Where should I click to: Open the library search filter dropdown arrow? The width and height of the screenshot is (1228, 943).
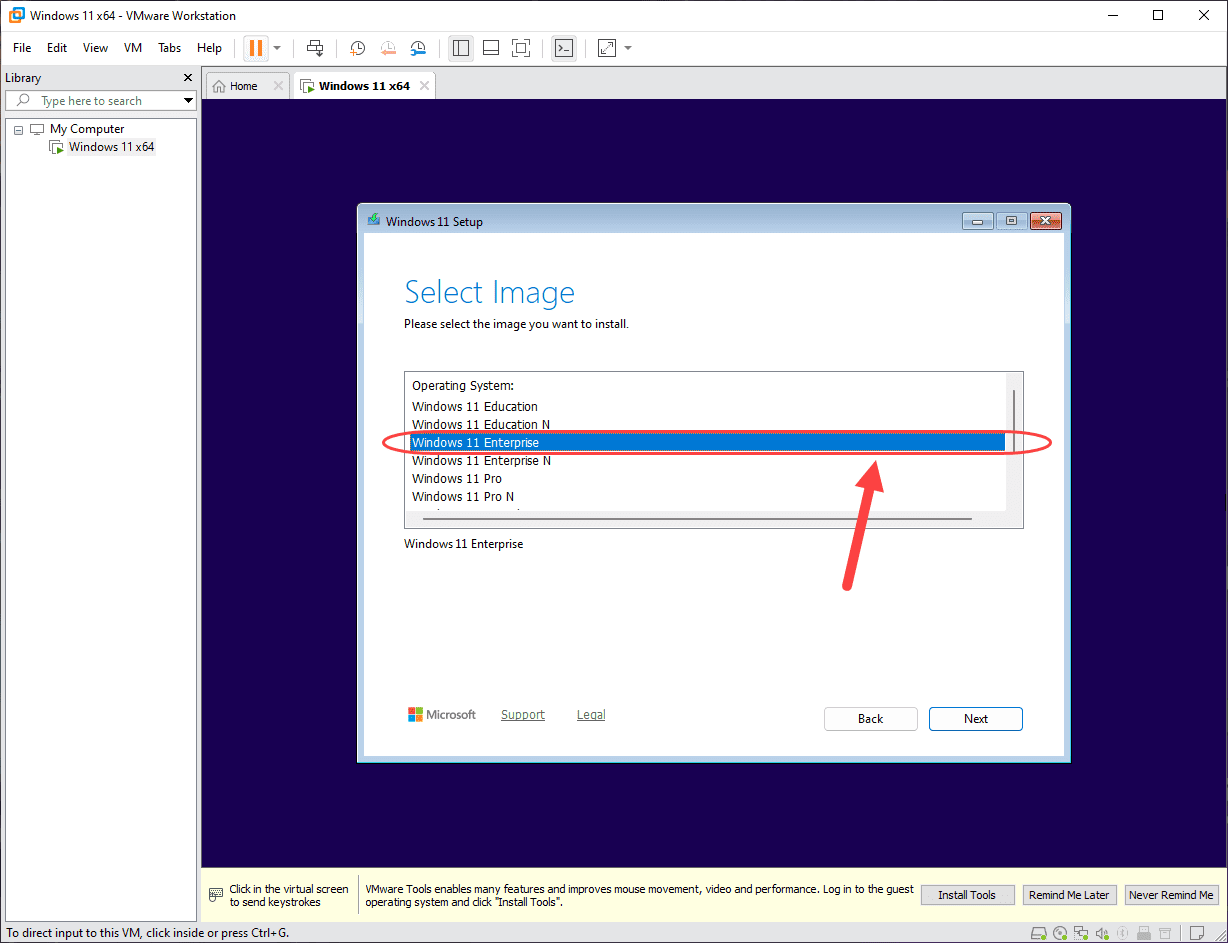pyautogui.click(x=188, y=101)
